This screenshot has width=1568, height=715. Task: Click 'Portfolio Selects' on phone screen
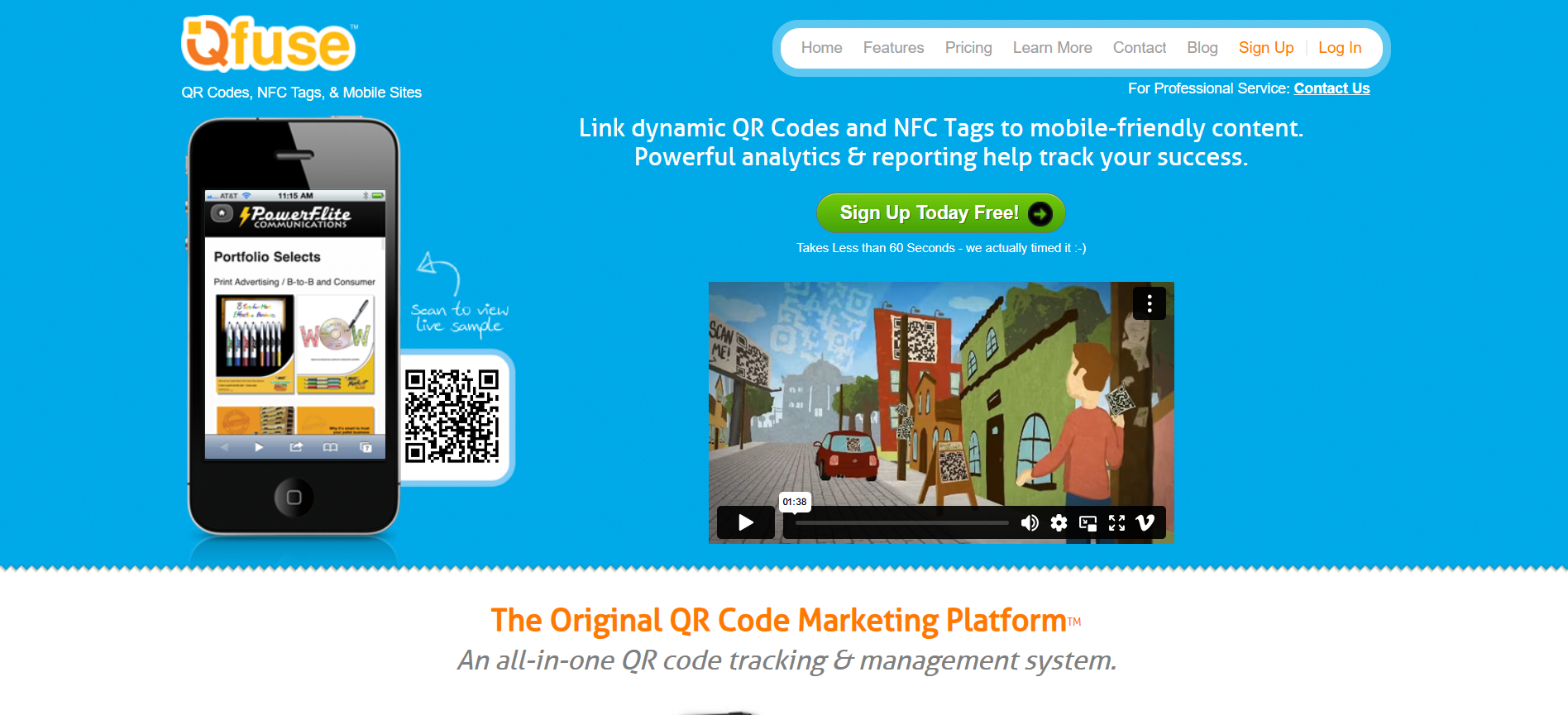(x=267, y=257)
